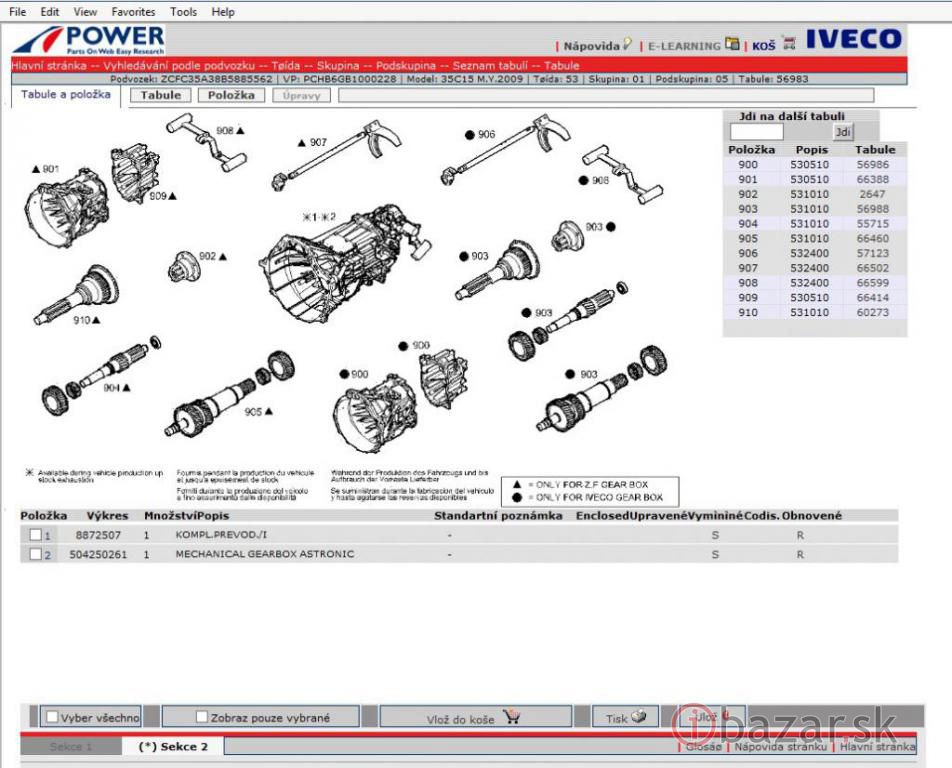Toggle Zobraz pouze vybrané checkbox
This screenshot has width=952, height=768.
tap(202, 717)
